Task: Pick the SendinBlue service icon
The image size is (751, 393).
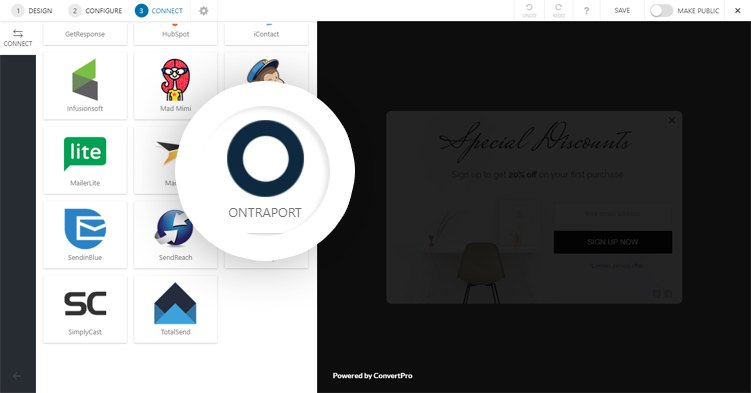Action: pyautogui.click(x=85, y=229)
